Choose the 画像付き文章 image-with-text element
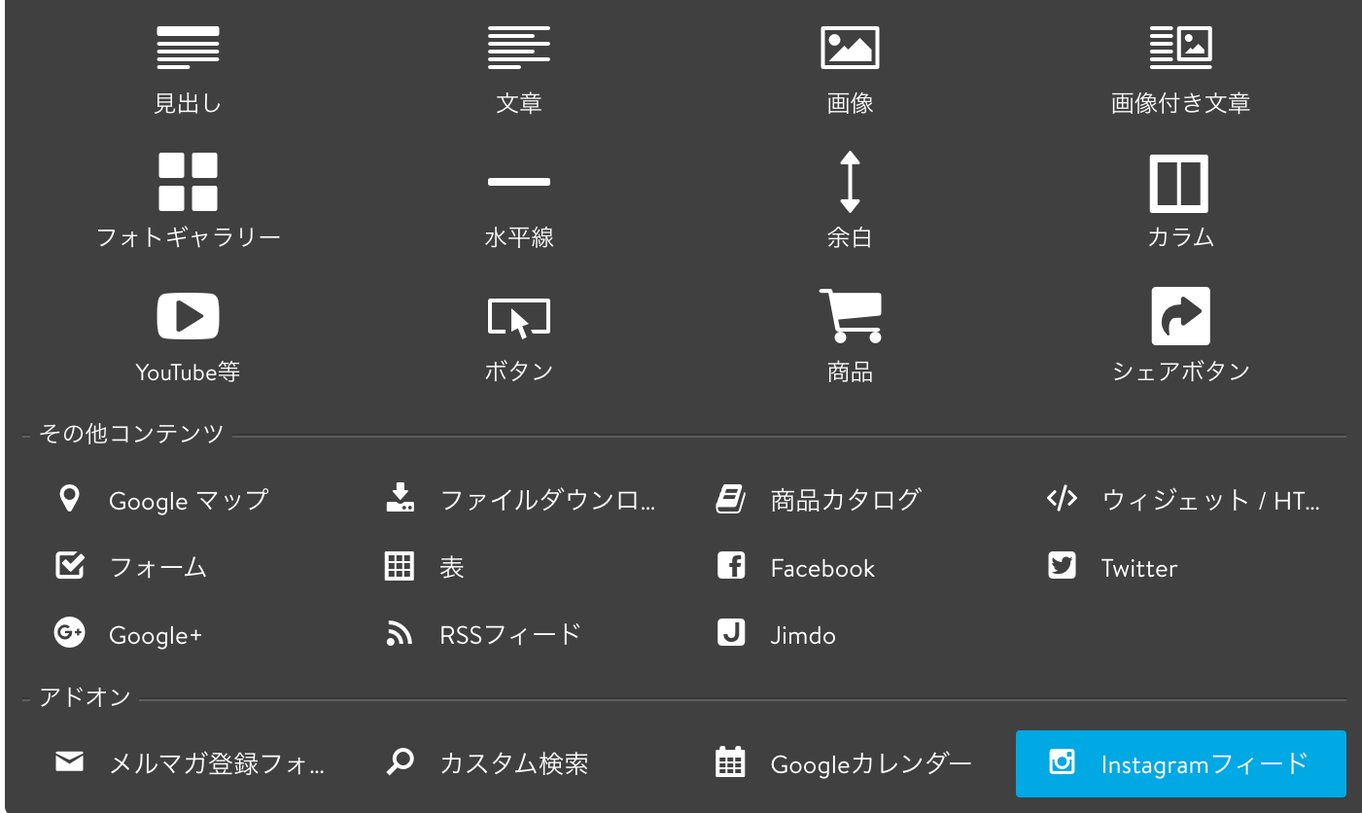Screen dimensions: 1362x813 point(1180,67)
